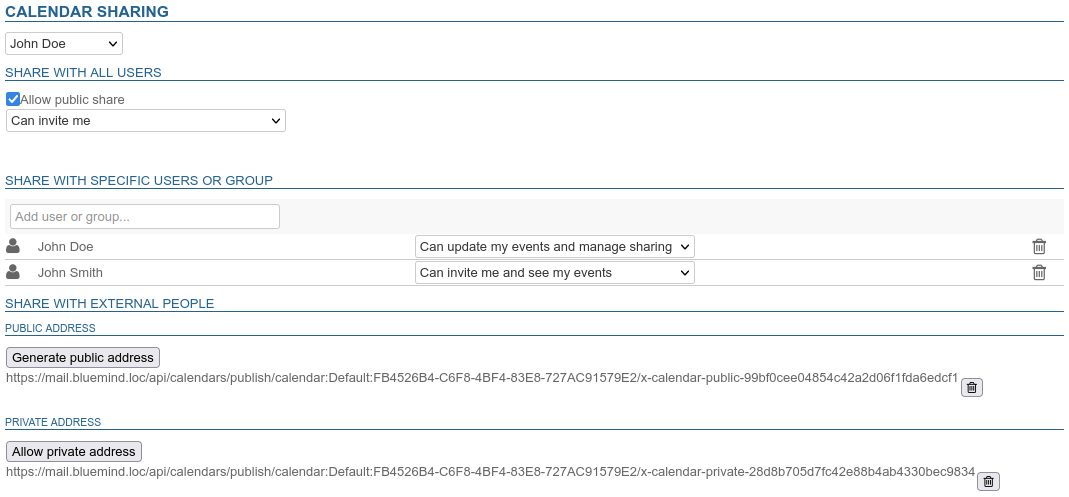
Task: Click the person icon beside John Doe
Action: 13,246
